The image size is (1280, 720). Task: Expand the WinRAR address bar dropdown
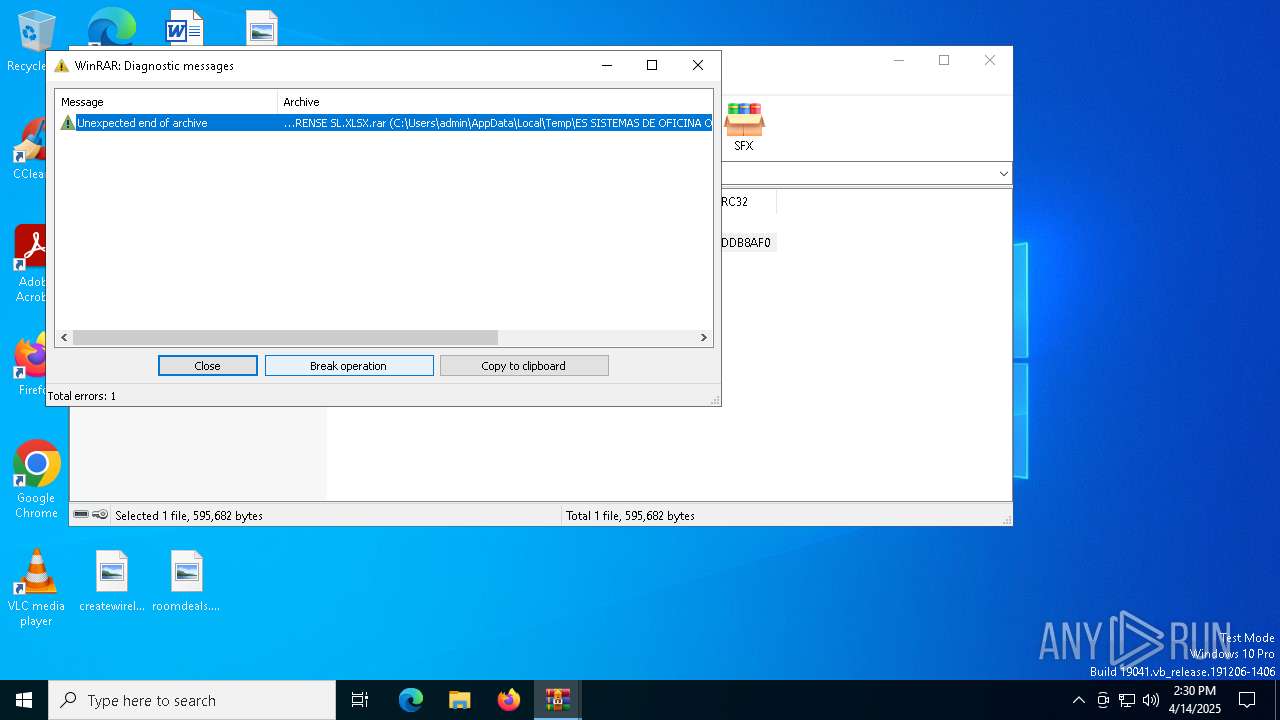(x=1003, y=174)
